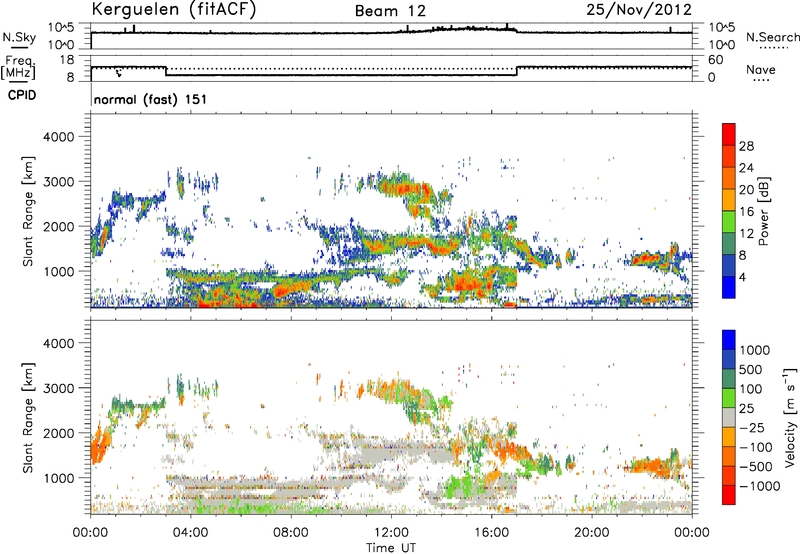The image size is (800, 554).
Task: Click the light green segment of the power colorbar
Action: [729, 221]
